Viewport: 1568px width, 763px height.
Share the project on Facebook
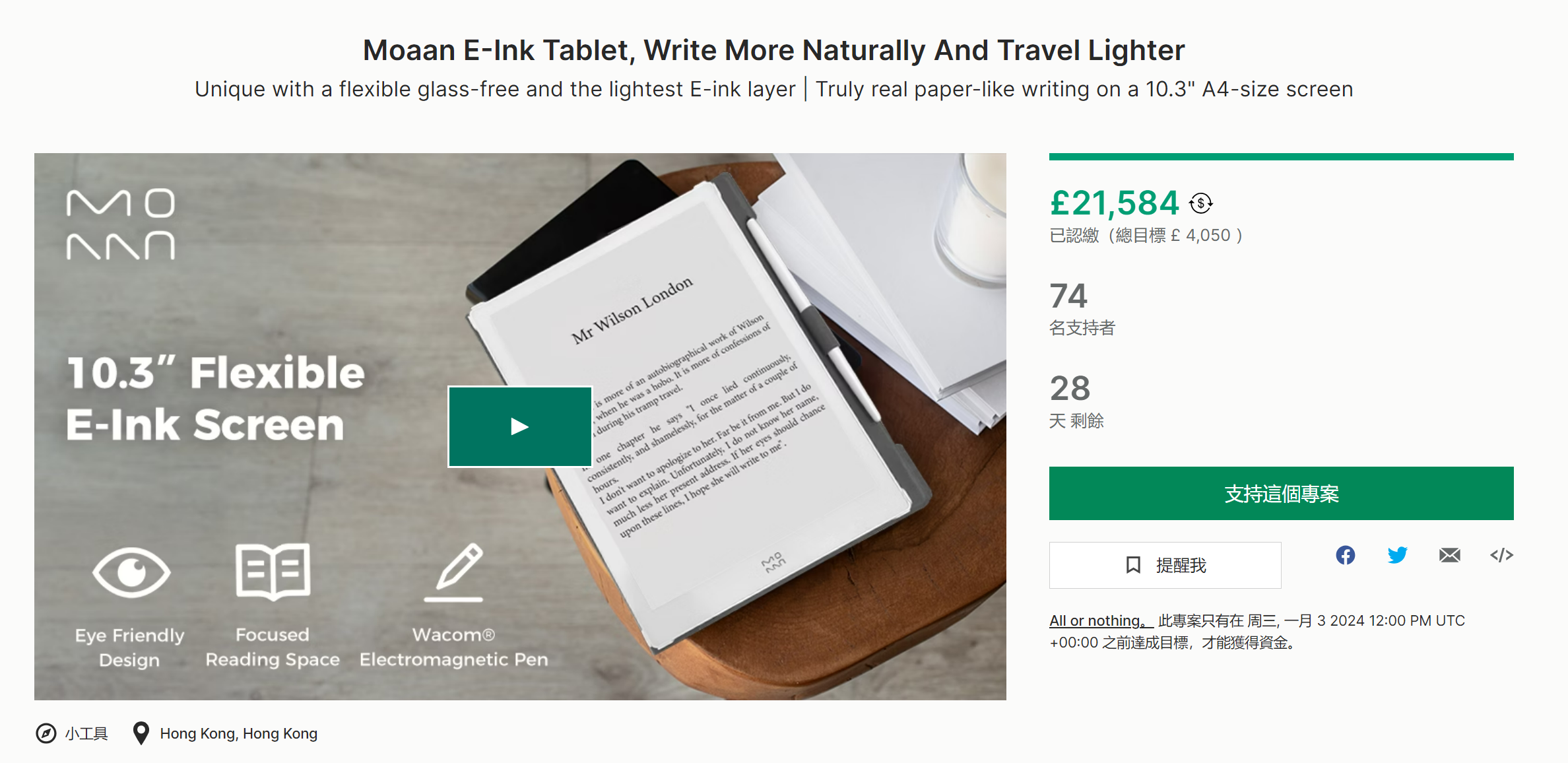(1345, 555)
